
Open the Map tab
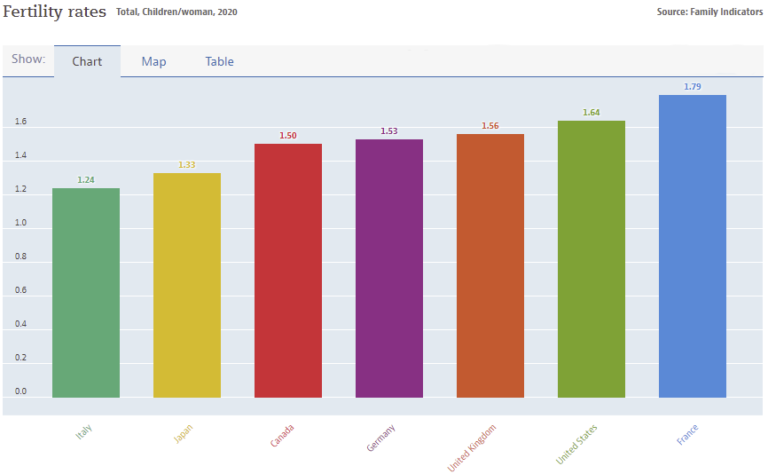point(154,61)
